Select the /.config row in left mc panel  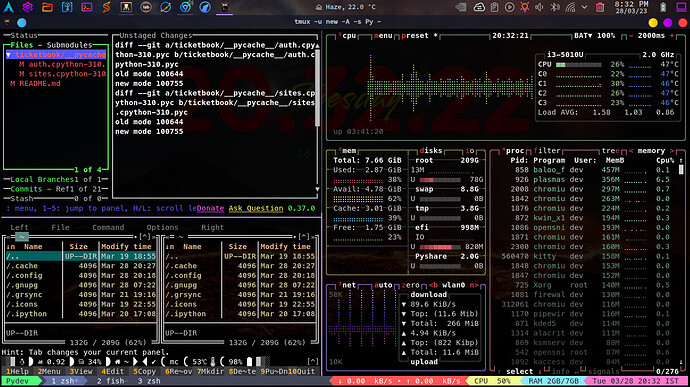click(x=80, y=276)
